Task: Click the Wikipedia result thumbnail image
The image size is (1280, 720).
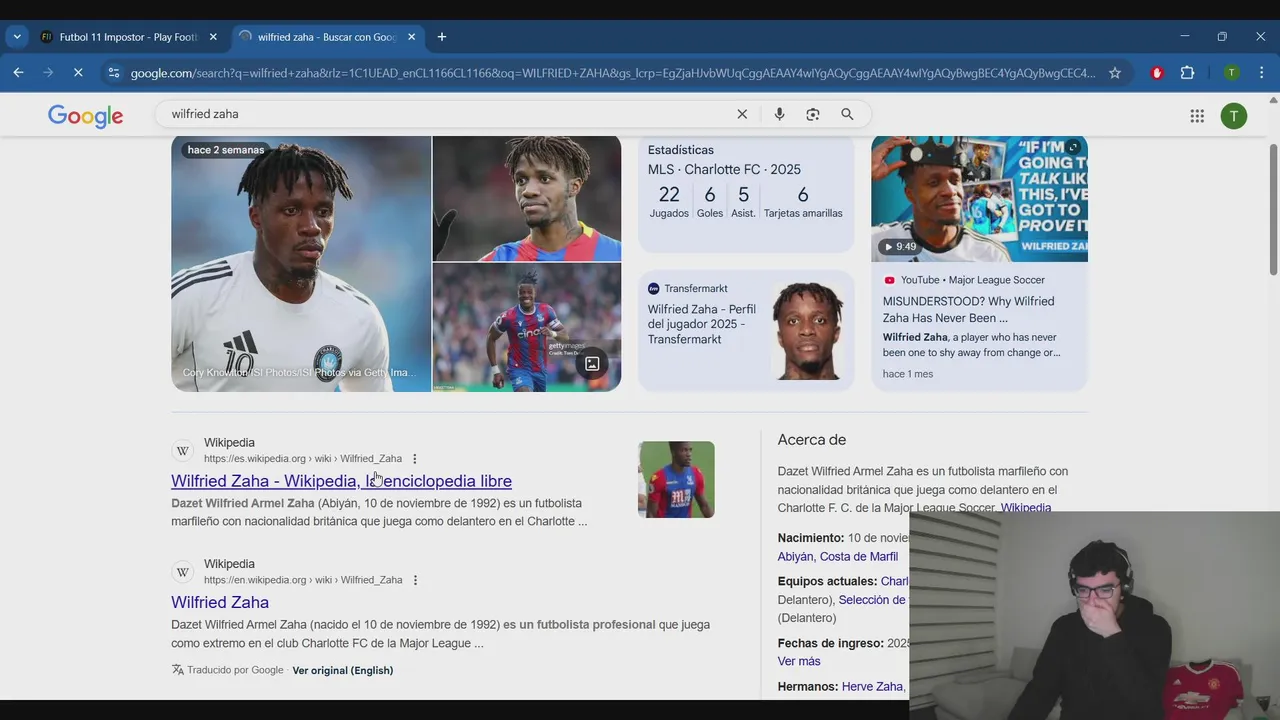Action: point(676,480)
